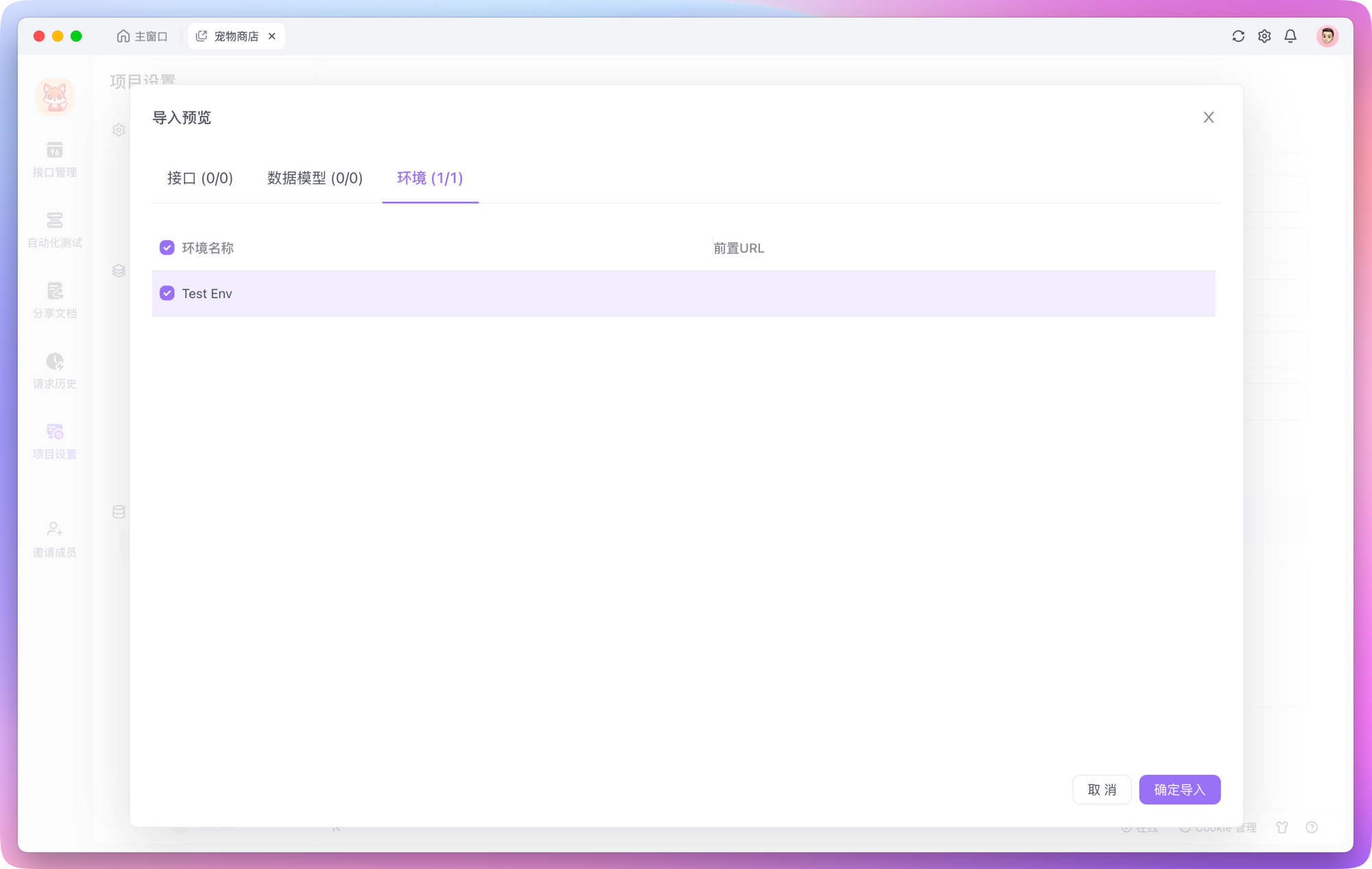Click the gear icon in settings panel

pos(119,130)
